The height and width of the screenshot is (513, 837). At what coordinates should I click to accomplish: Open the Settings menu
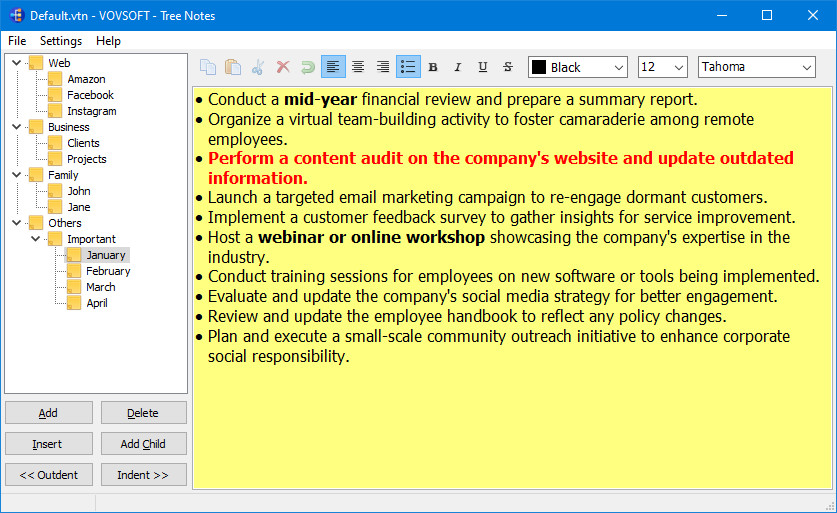(x=61, y=41)
